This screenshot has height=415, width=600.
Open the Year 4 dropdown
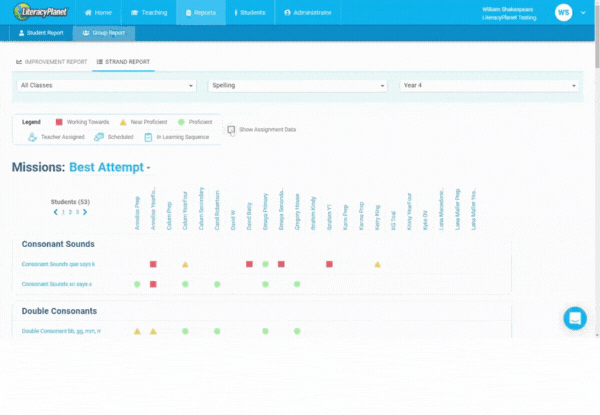489,86
